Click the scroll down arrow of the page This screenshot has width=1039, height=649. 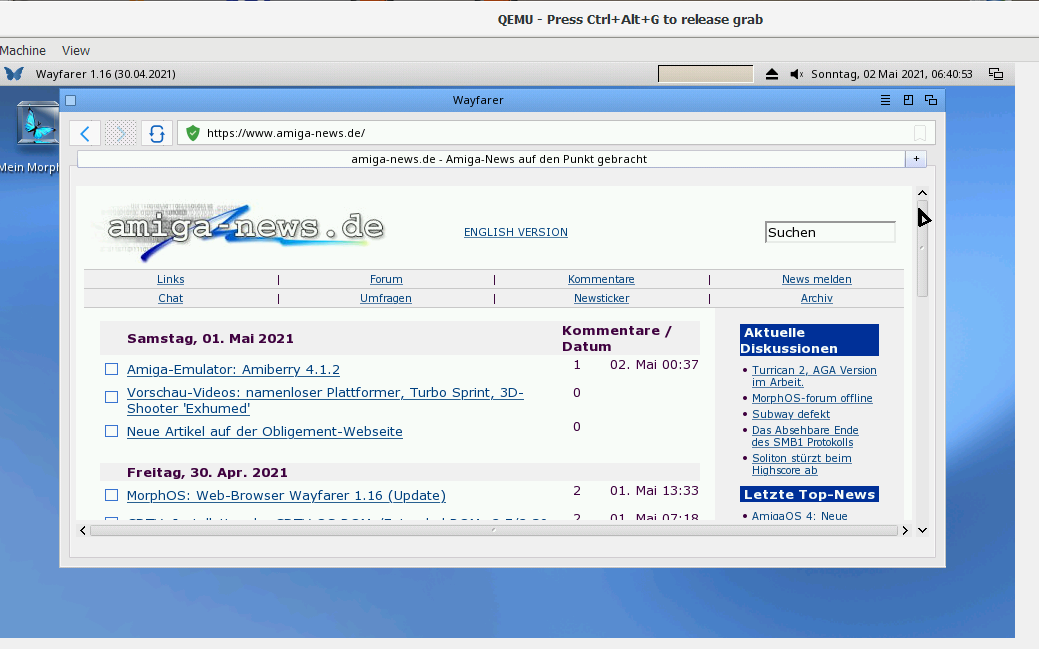pyautogui.click(x=922, y=530)
